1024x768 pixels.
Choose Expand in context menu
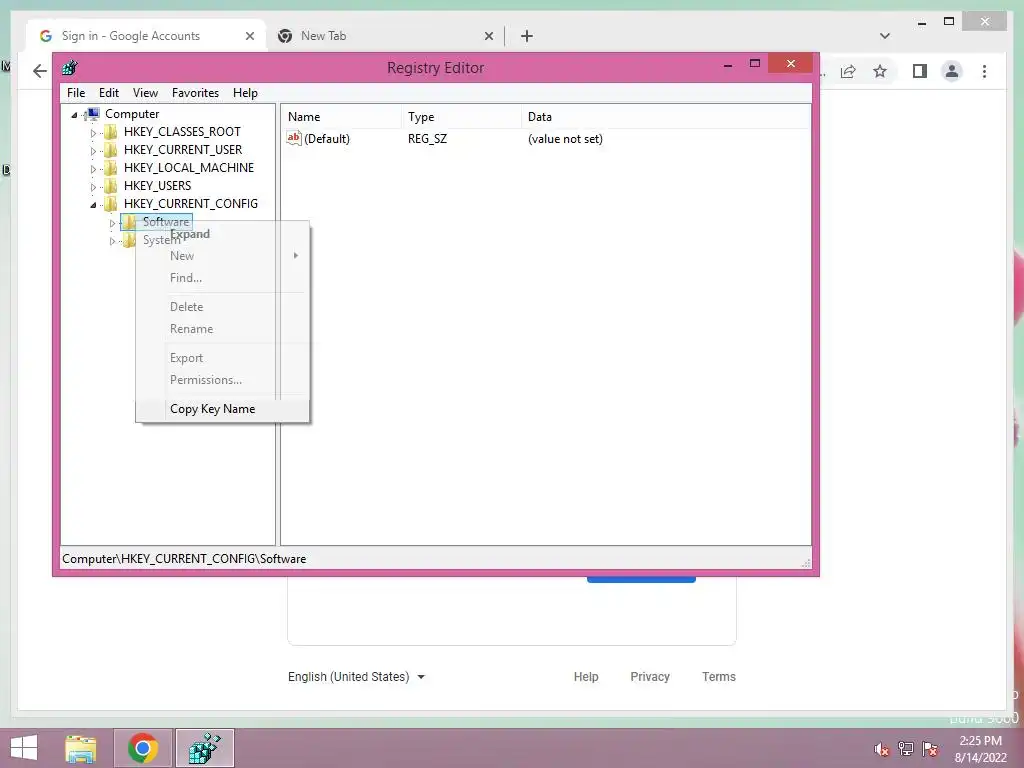point(222,234)
